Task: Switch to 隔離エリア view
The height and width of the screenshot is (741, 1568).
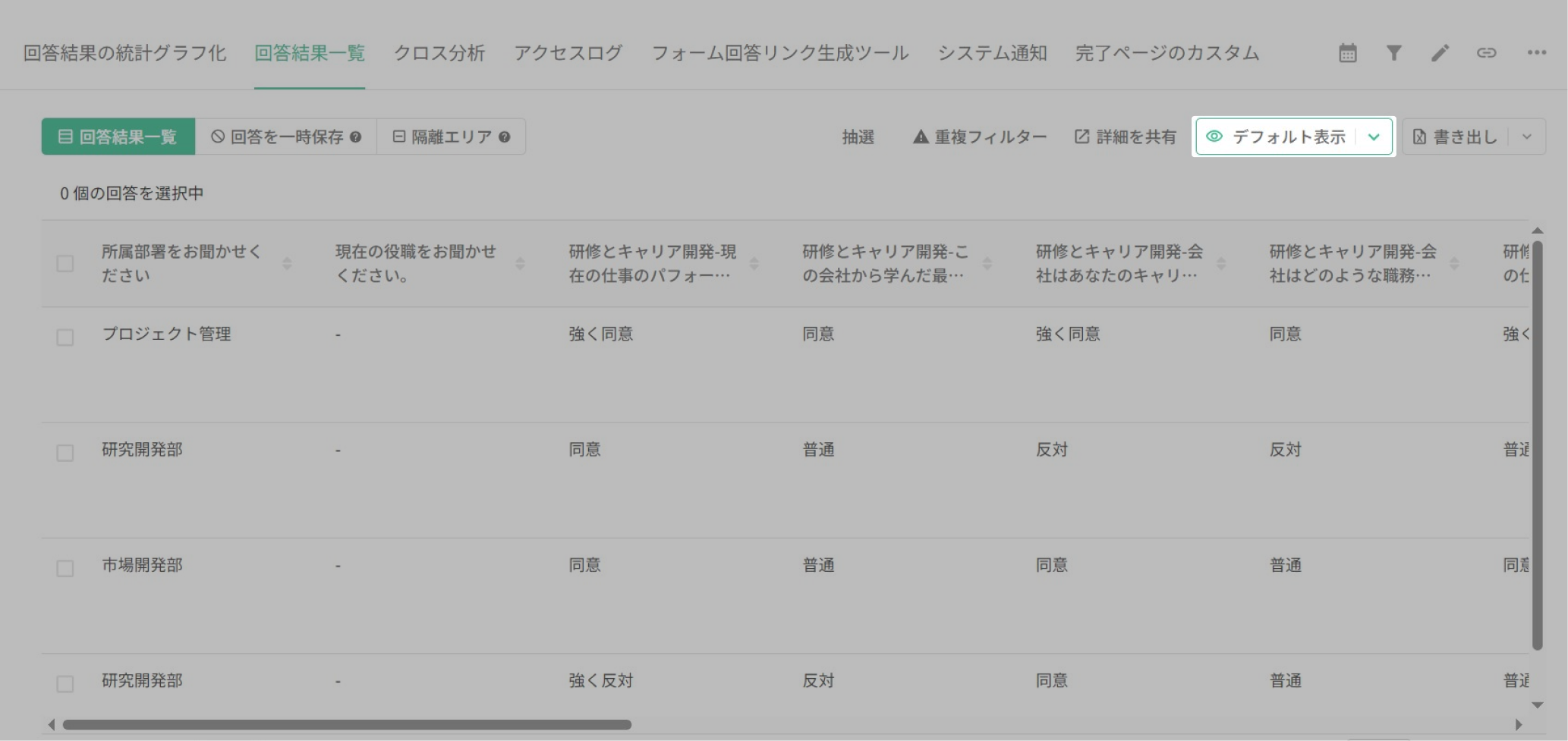Action: 451,137
